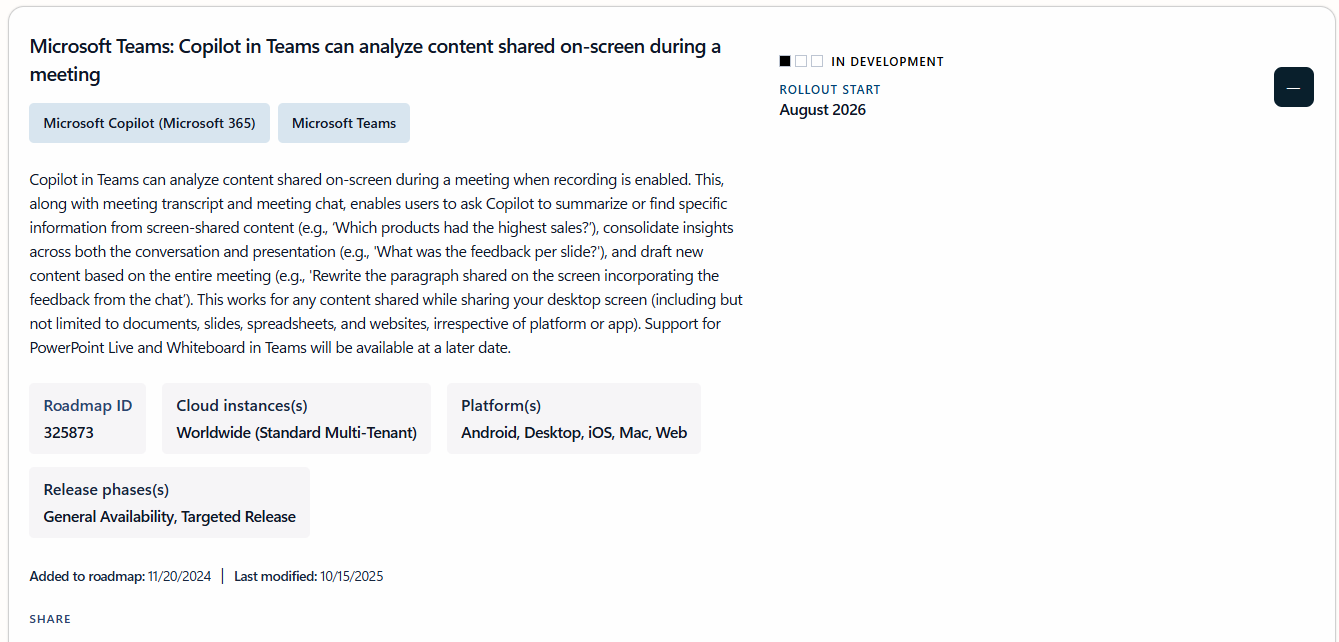Click the Added to roadmap date 11/20/2024
Screen dimensions: 1339x642
tap(179, 576)
